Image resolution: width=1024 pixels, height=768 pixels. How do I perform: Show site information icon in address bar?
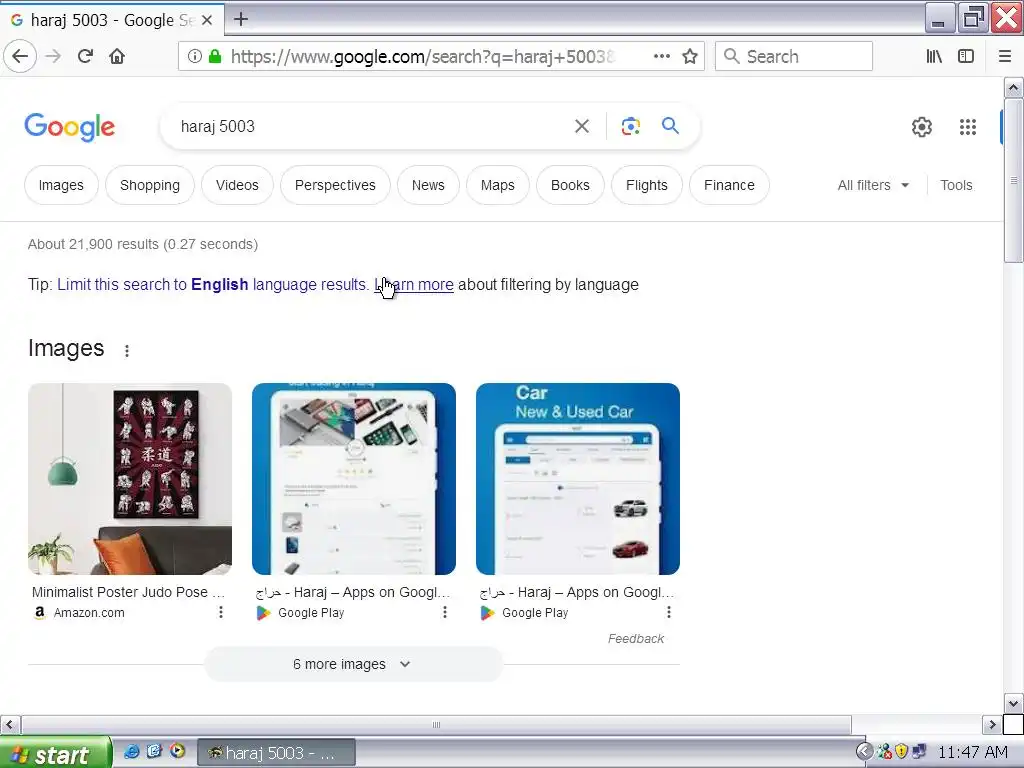pyautogui.click(x=195, y=56)
